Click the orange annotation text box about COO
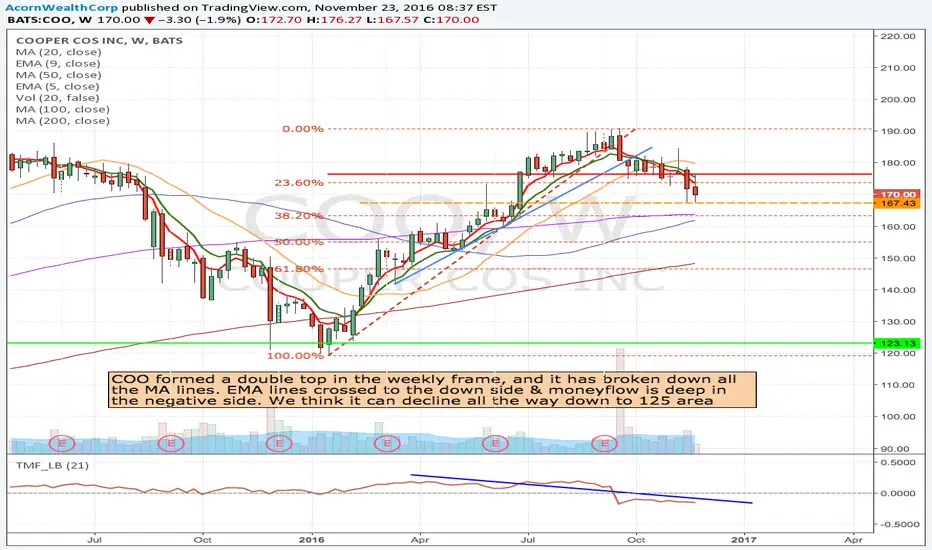 click(432, 390)
